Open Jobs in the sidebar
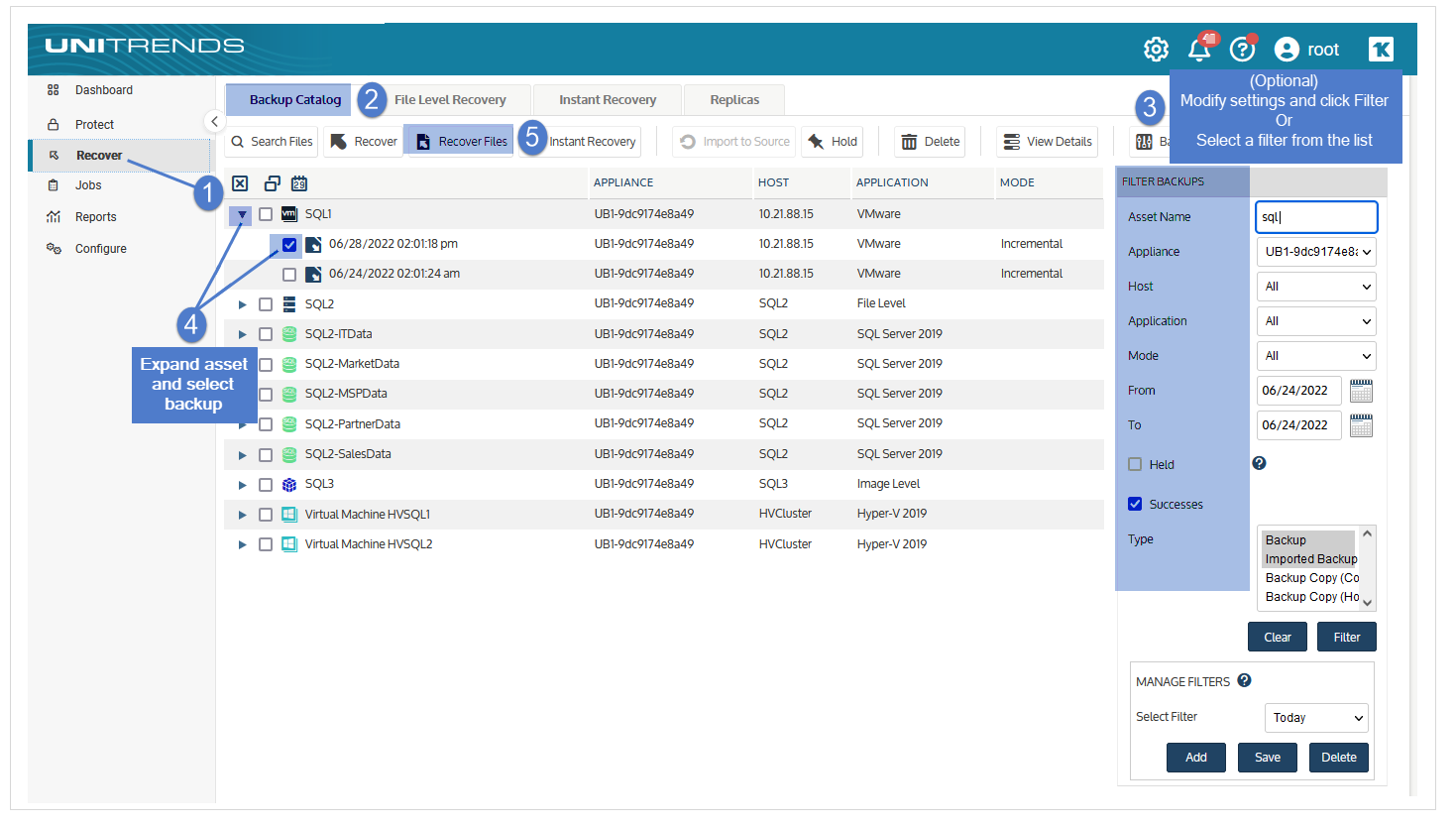The image size is (1456, 827). point(88,185)
